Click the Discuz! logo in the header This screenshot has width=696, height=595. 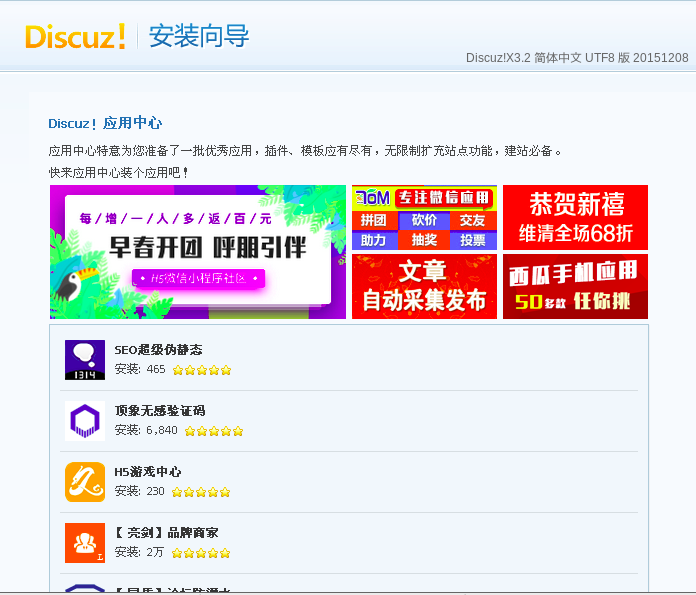[x=75, y=36]
